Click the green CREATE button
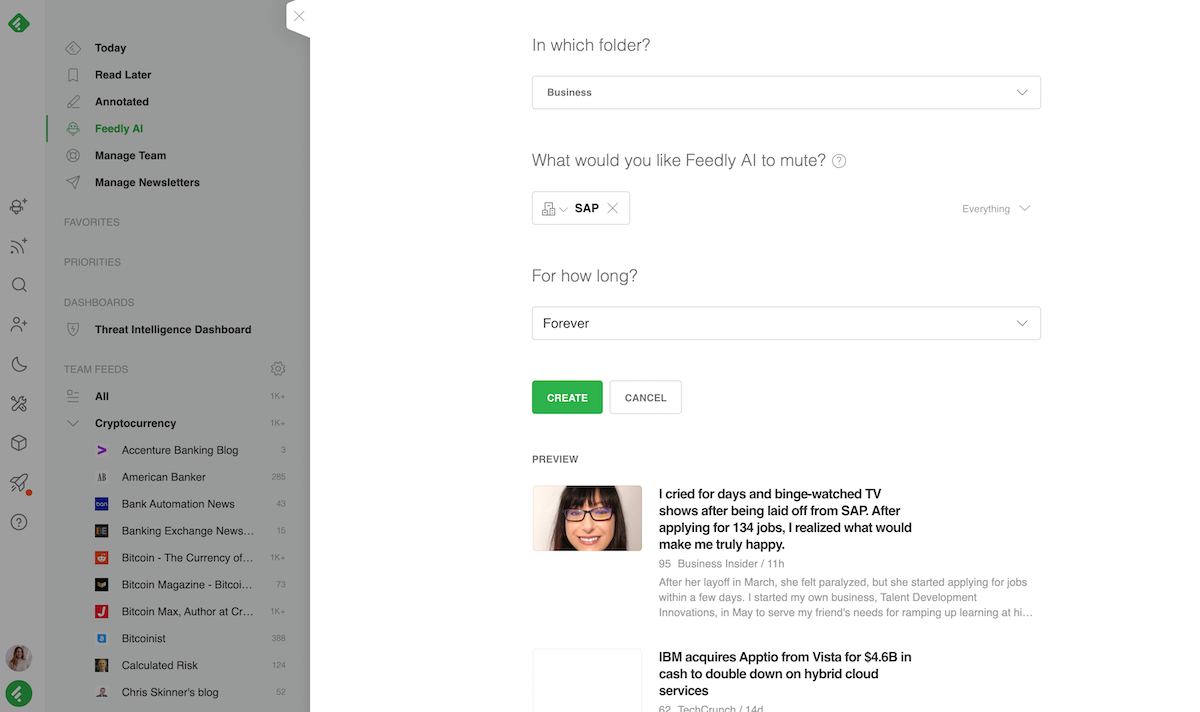The height and width of the screenshot is (712, 1200). coord(567,397)
